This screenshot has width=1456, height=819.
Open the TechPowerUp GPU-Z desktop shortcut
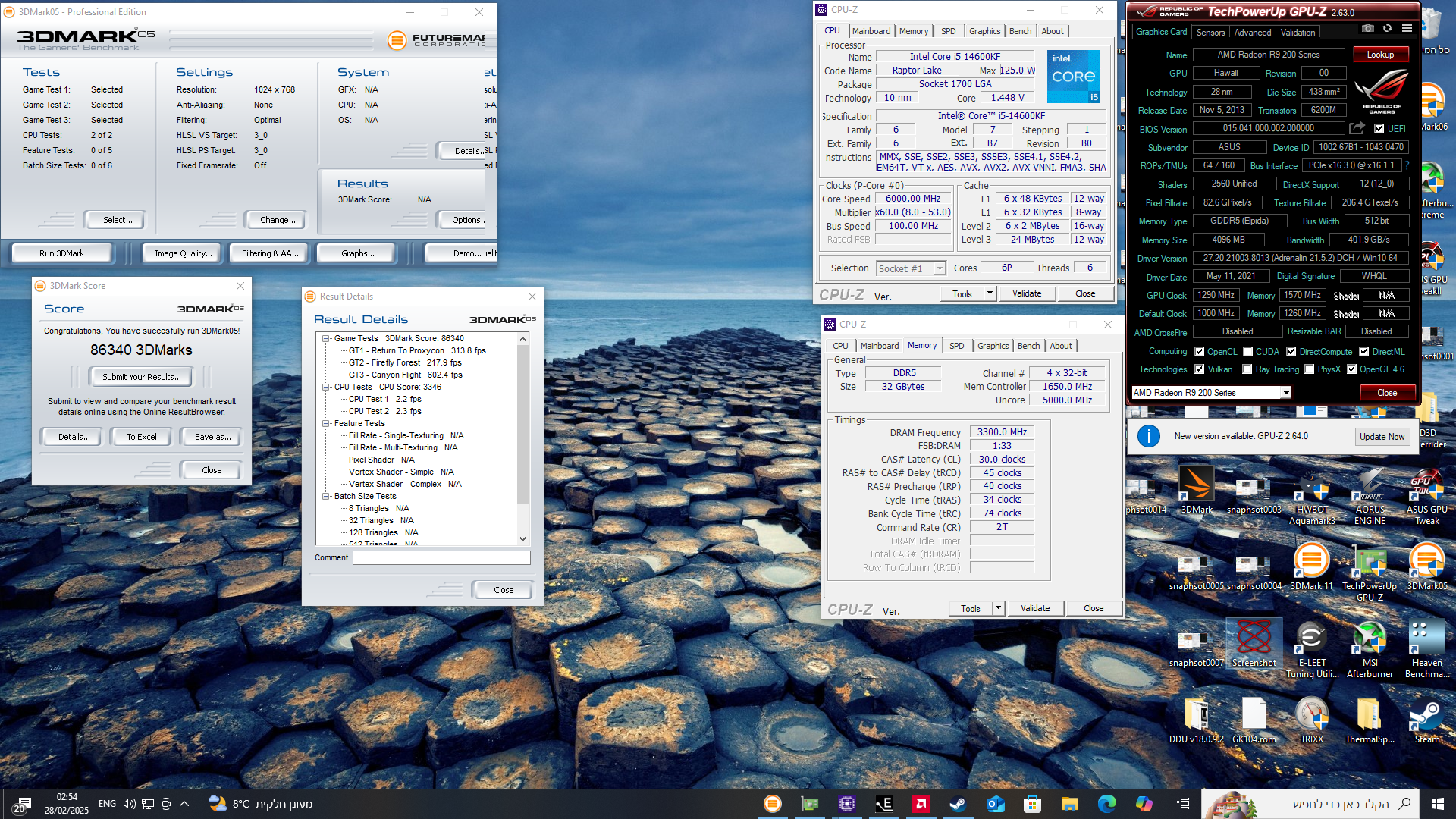coord(1370,573)
